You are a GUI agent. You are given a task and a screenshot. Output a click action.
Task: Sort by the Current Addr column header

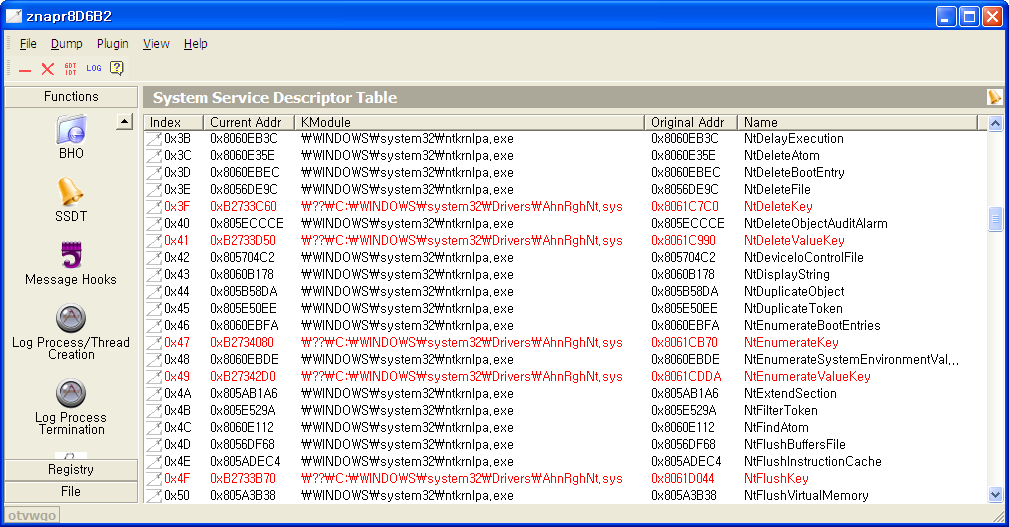(x=248, y=122)
